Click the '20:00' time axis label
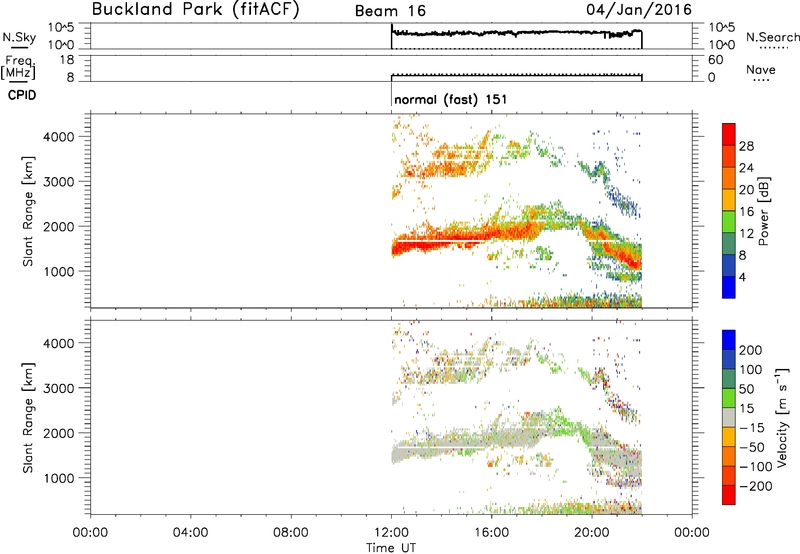The height and width of the screenshot is (554, 800). [592, 533]
